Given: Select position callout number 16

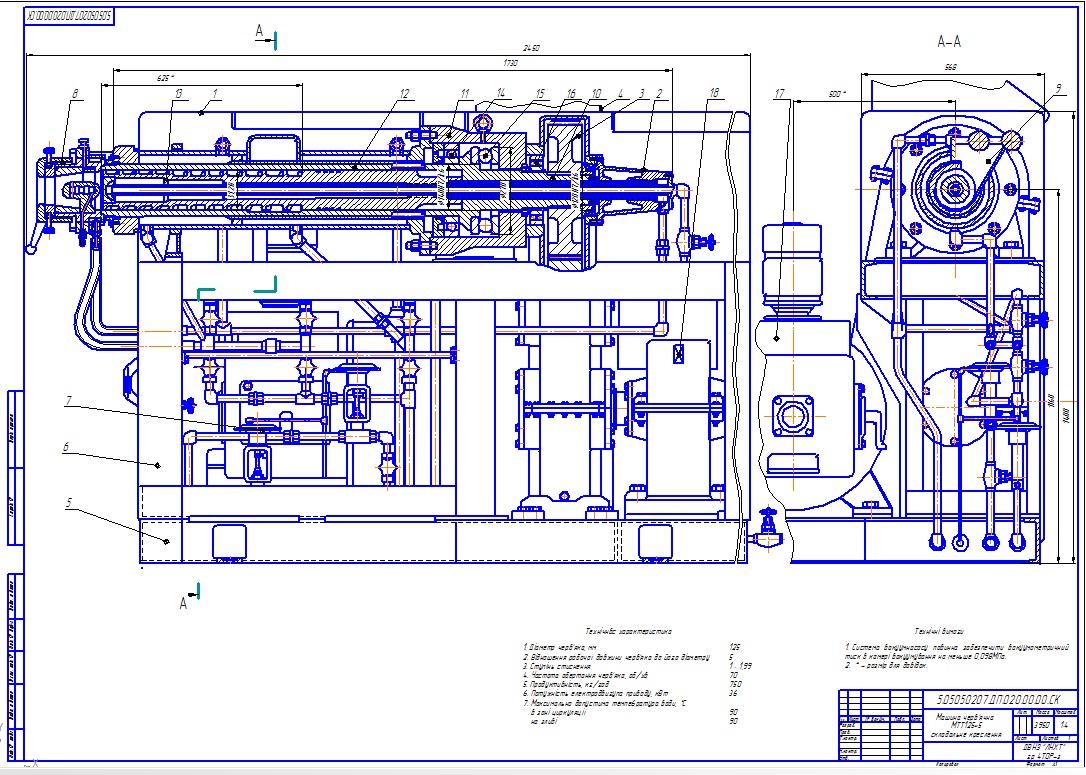Looking at the screenshot, I should click(570, 93).
